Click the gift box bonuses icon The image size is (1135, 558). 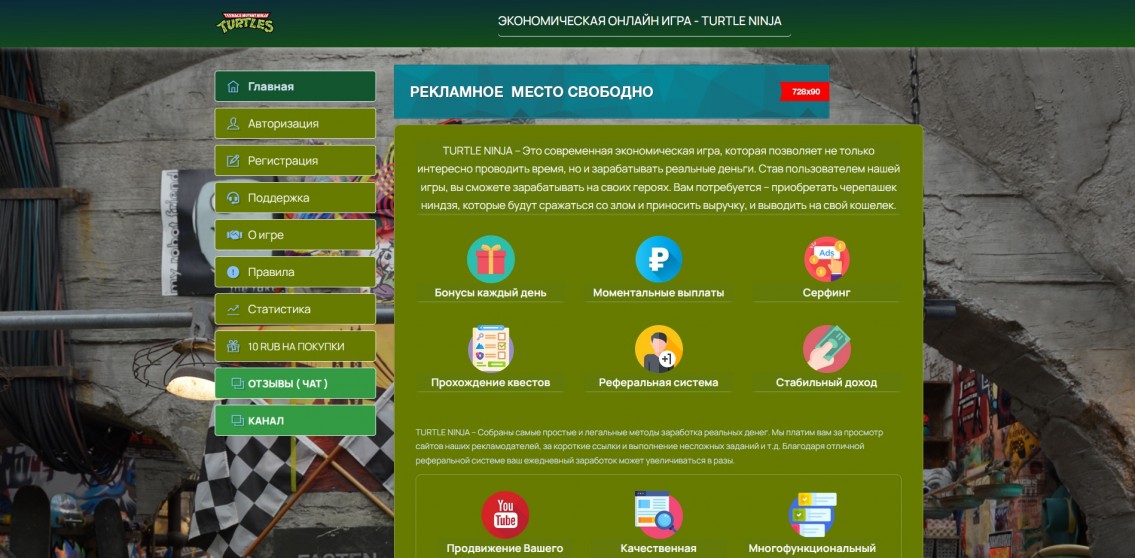pyautogui.click(x=490, y=259)
